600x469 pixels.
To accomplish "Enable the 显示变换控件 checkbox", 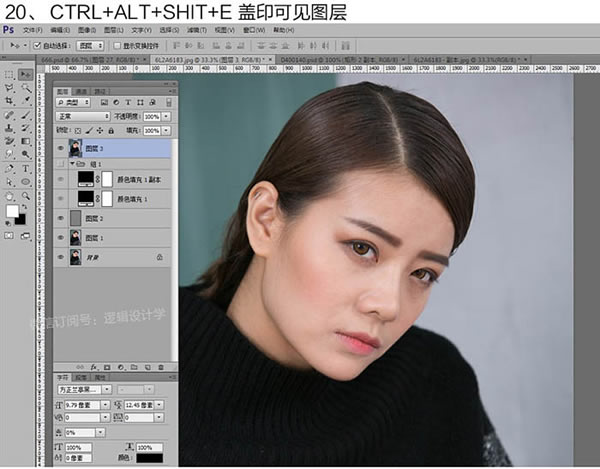I will (x=116, y=45).
